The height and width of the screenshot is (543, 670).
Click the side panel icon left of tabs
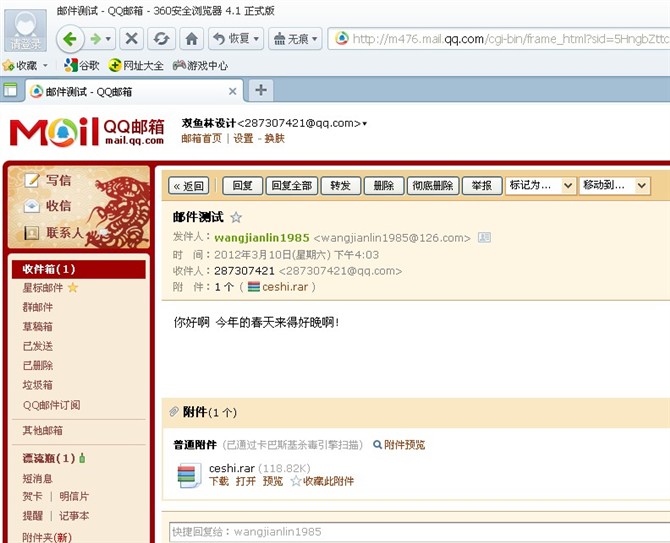pos(10,90)
